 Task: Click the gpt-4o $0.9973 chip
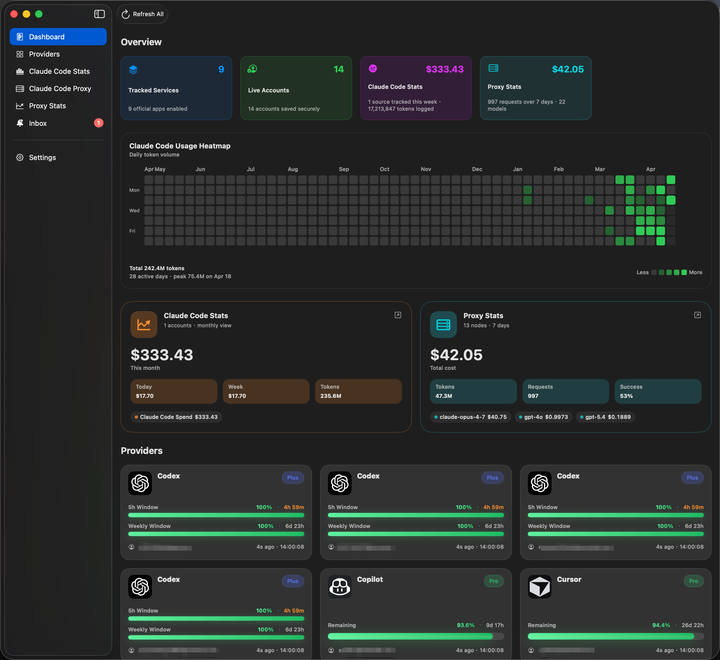543,417
